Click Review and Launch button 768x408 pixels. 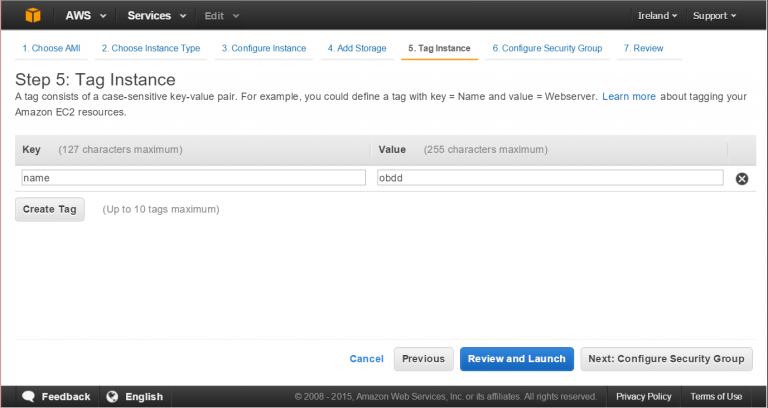pos(516,359)
